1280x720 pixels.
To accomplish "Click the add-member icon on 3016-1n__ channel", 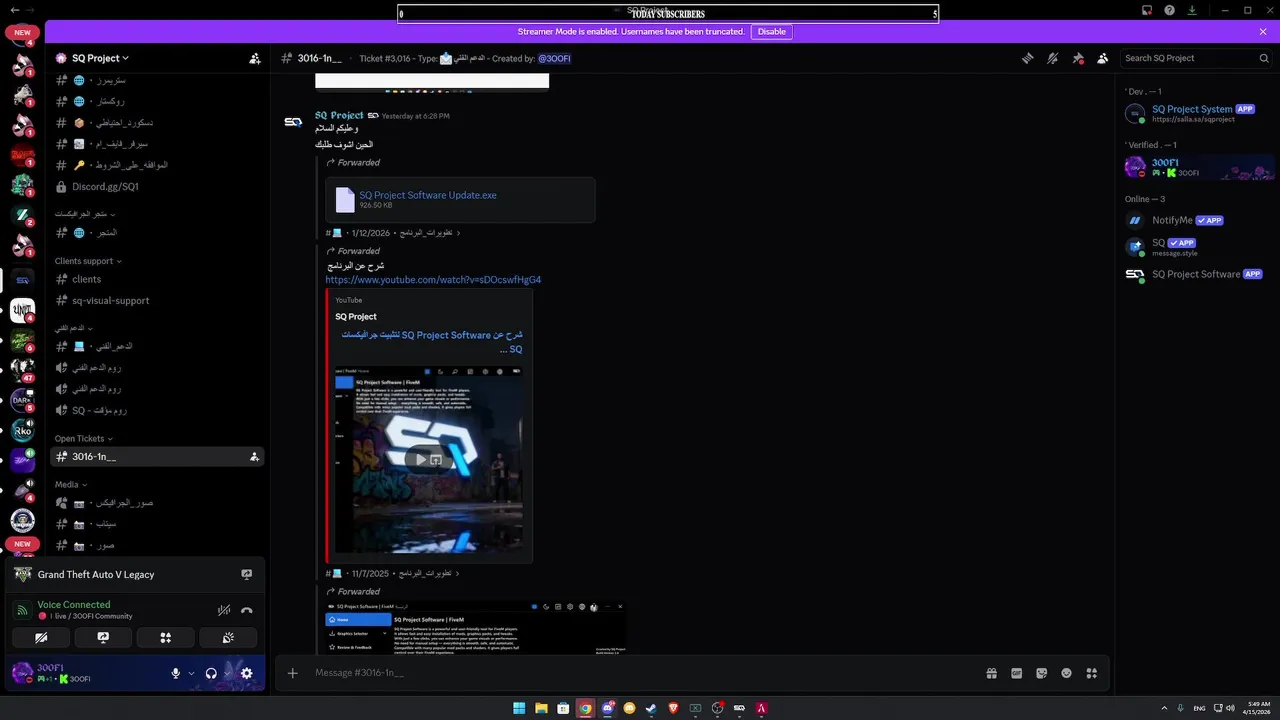I will (254, 457).
